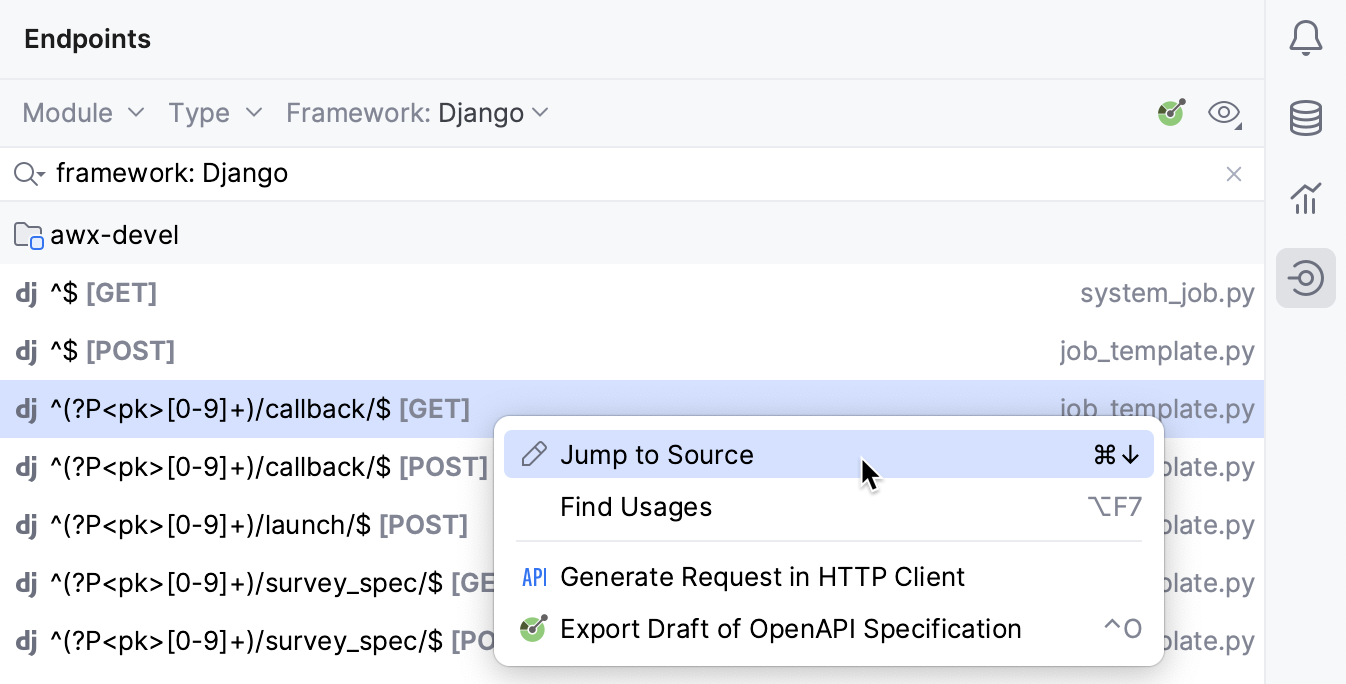Open the Notifications bell icon
The height and width of the screenshot is (684, 1346).
(1305, 38)
